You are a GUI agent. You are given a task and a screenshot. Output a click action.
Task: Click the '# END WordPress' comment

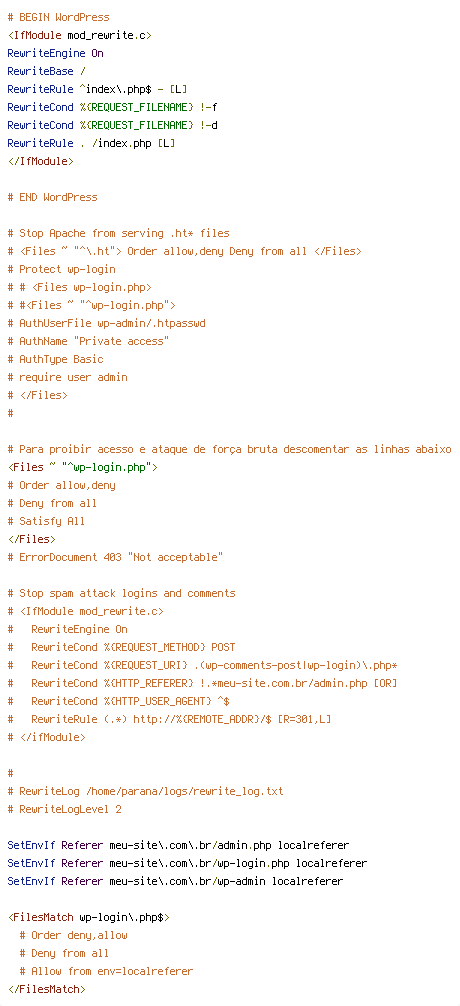(x=53, y=197)
